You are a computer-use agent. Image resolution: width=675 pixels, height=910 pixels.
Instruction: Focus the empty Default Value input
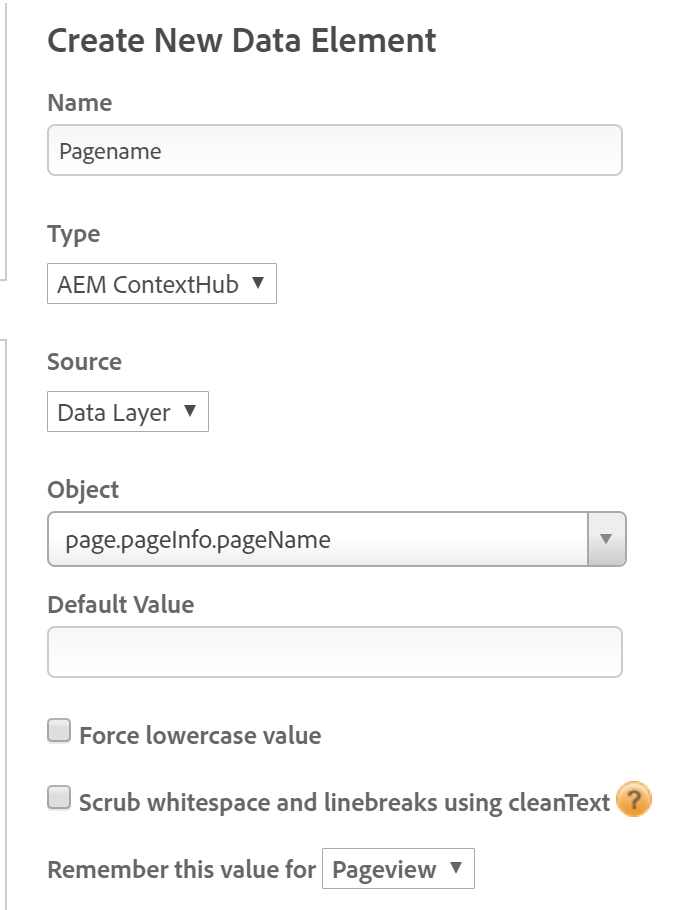point(334,652)
